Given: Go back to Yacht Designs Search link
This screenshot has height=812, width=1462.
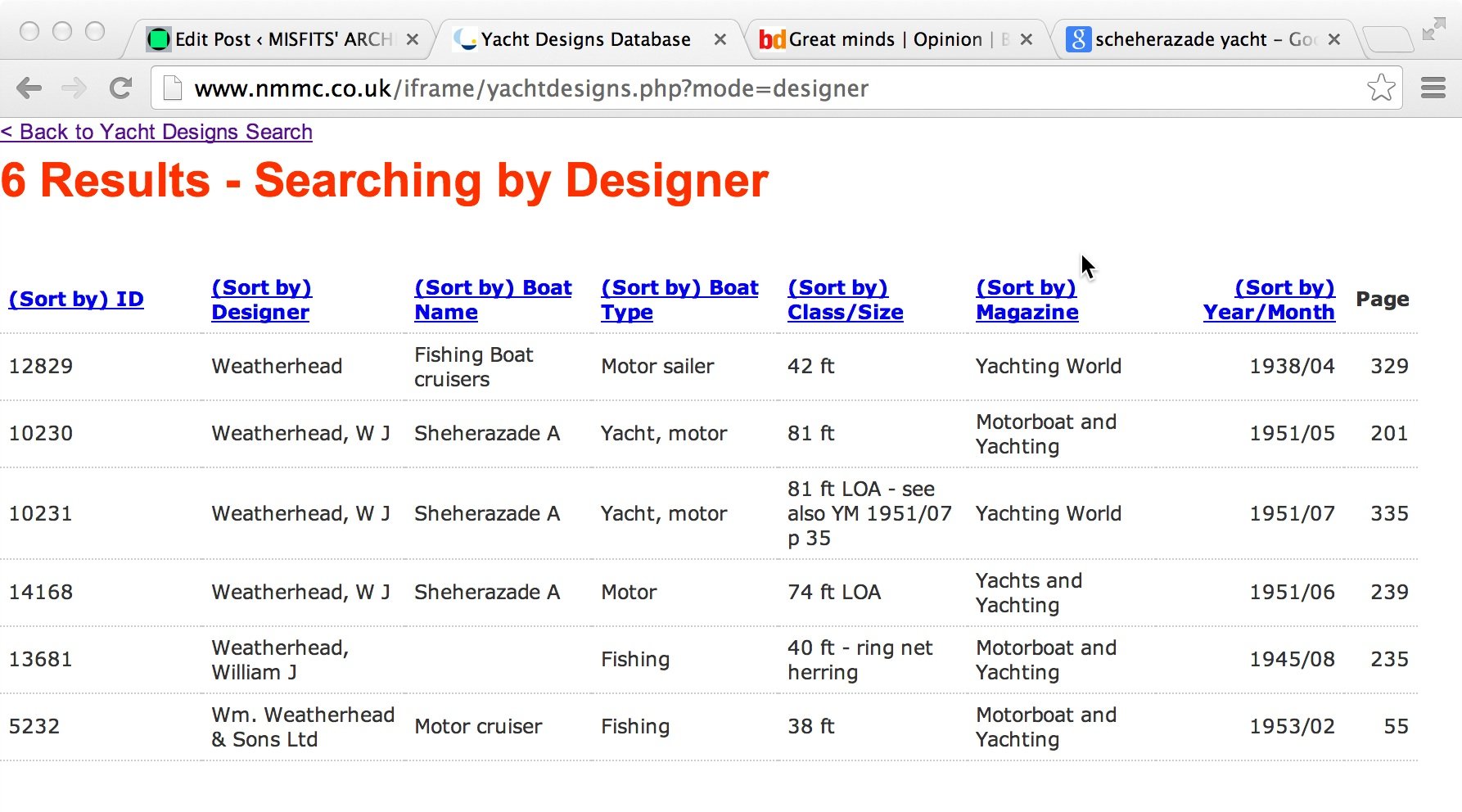Looking at the screenshot, I should (x=156, y=132).
